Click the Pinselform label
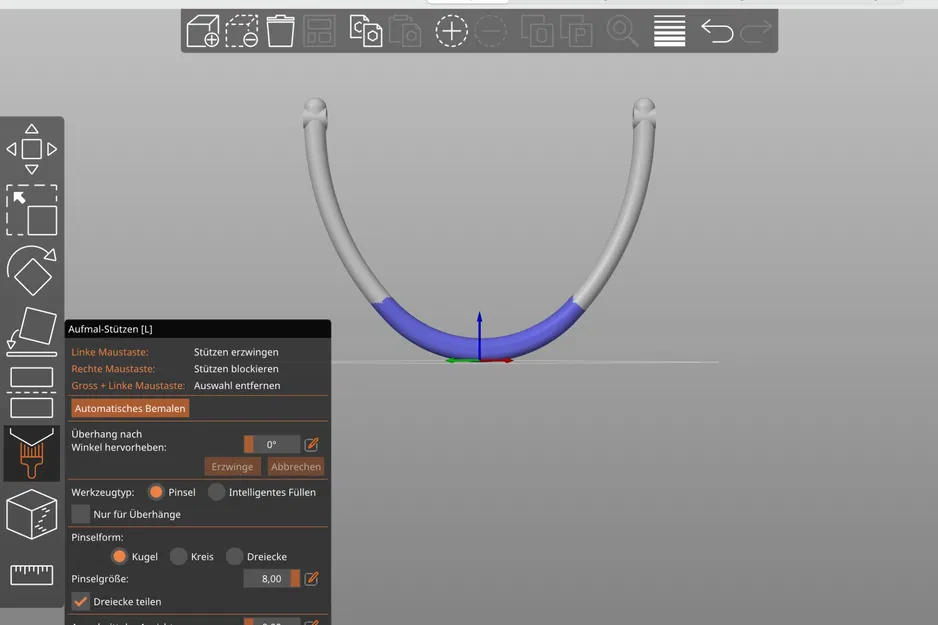938x625 pixels. [97, 537]
